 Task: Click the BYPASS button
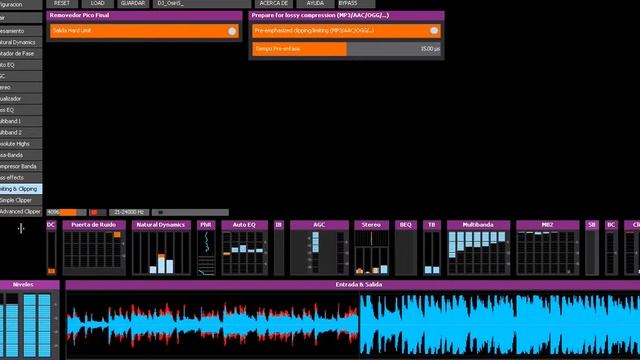point(356,3)
